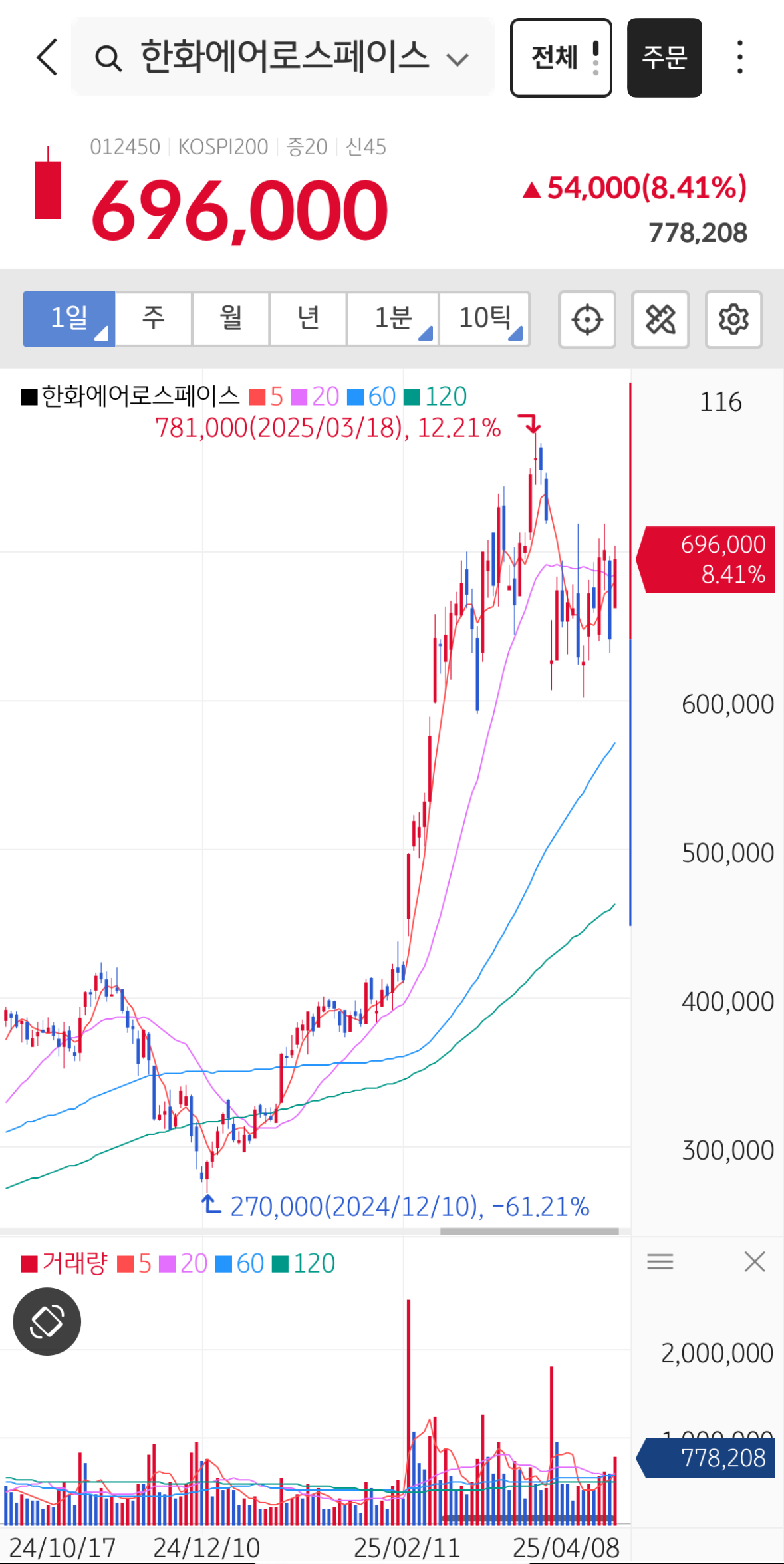Tap the 거래량 volume legend label

click(64, 1263)
